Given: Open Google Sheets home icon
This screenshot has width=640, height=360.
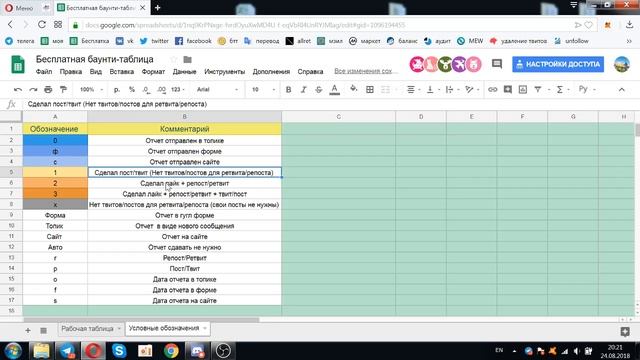Looking at the screenshot, I should [x=18, y=64].
